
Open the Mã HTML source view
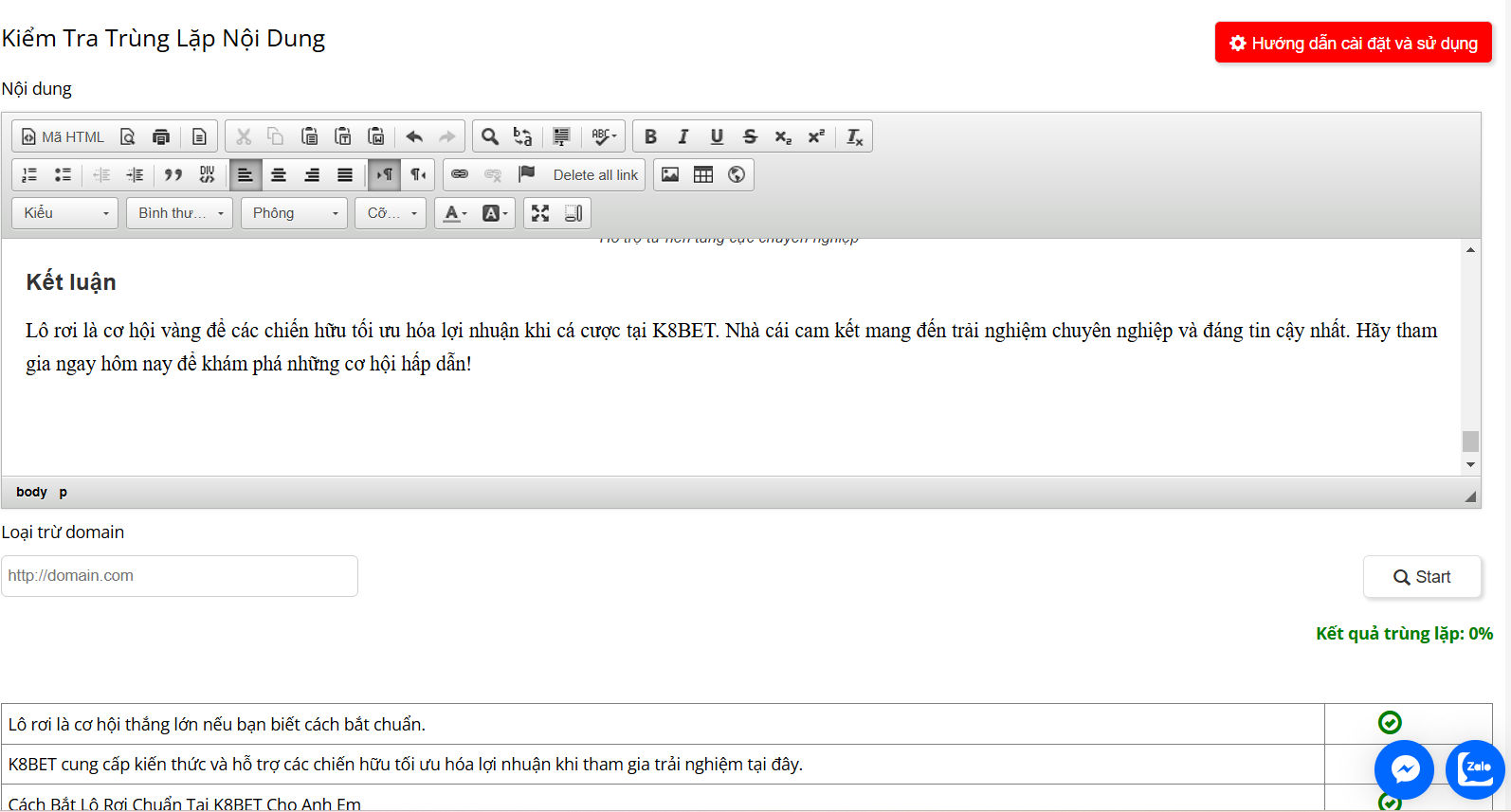(x=63, y=136)
